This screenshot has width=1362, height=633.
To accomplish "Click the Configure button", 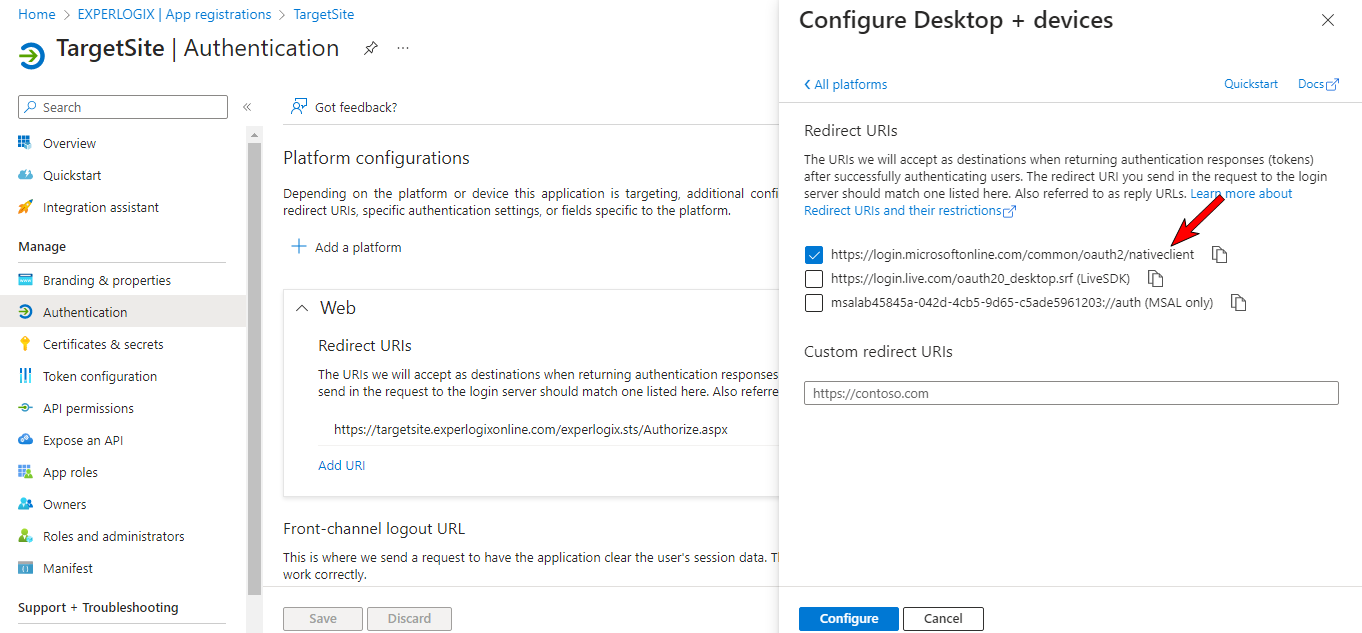I will [849, 619].
